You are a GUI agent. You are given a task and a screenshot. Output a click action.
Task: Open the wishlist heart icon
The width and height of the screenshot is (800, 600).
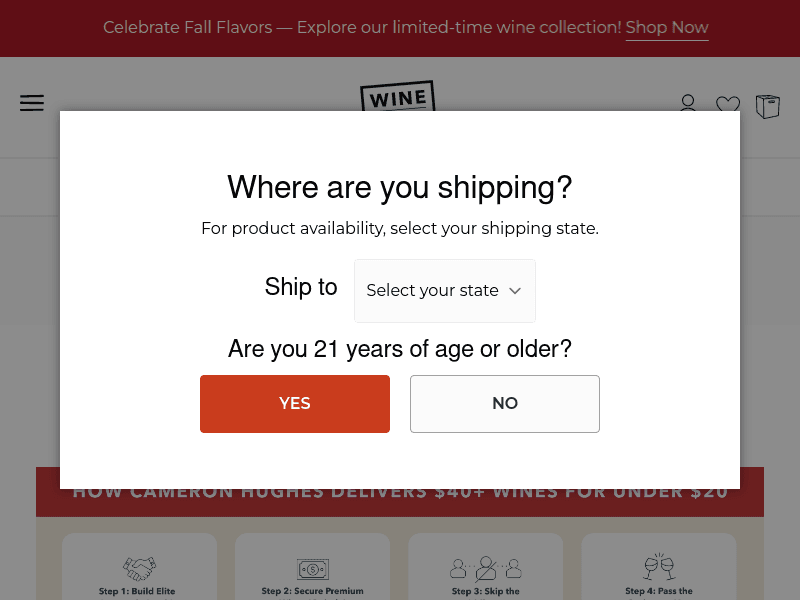click(x=728, y=104)
